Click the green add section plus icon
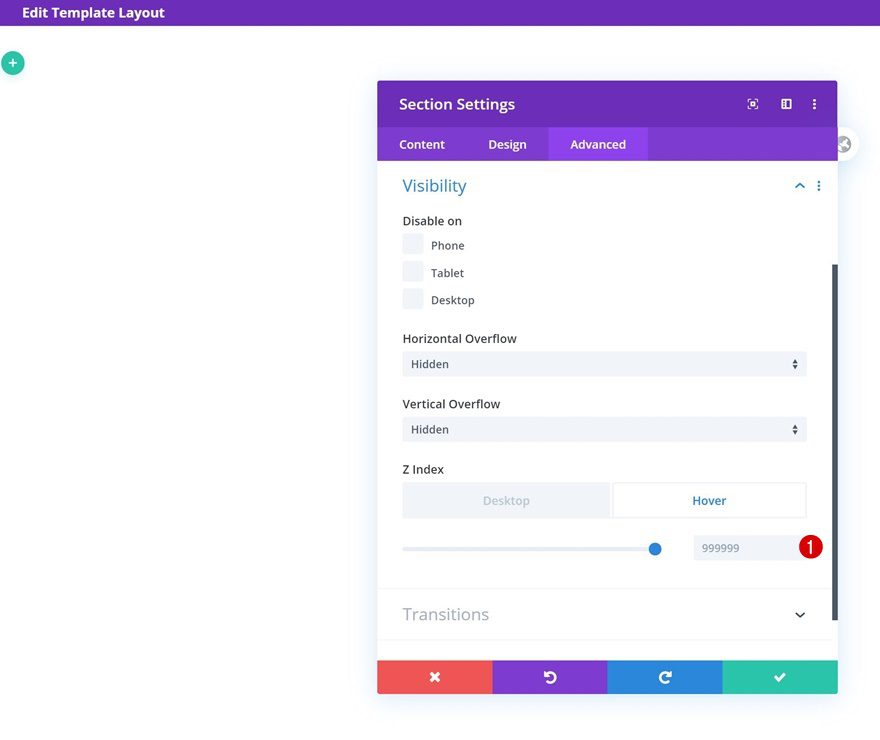 12,63
